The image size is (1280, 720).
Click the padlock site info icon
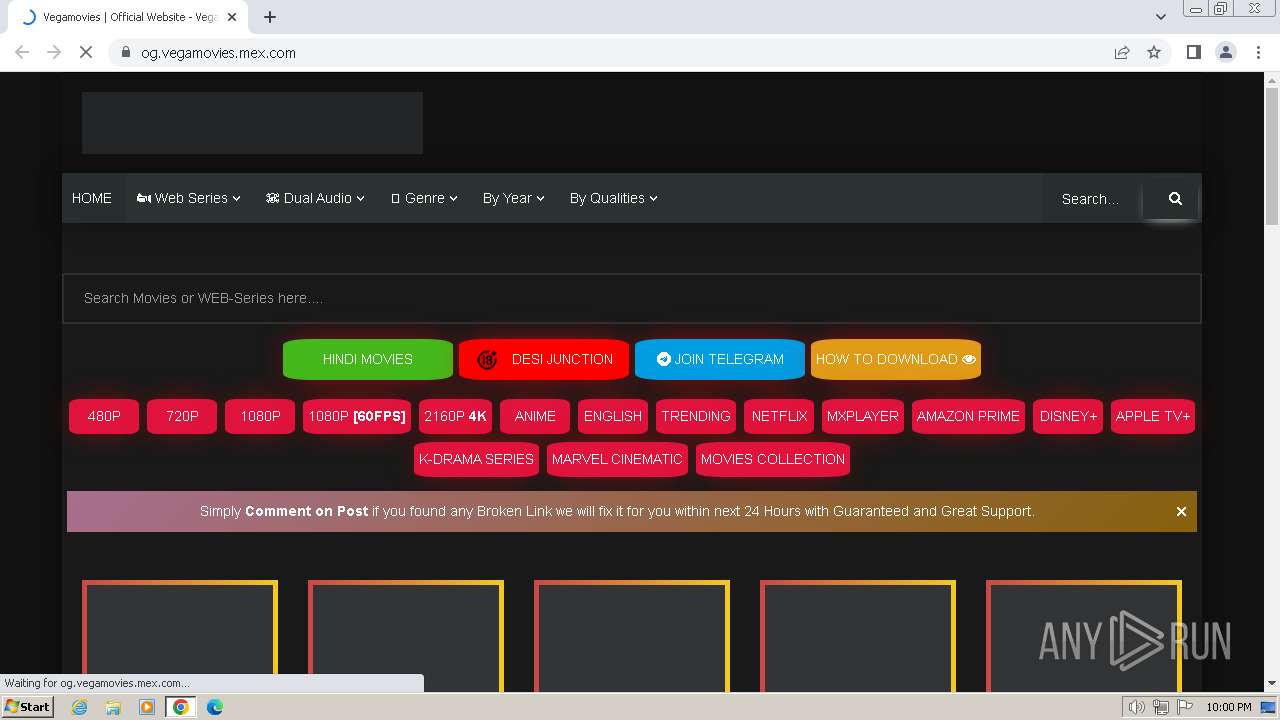(126, 53)
